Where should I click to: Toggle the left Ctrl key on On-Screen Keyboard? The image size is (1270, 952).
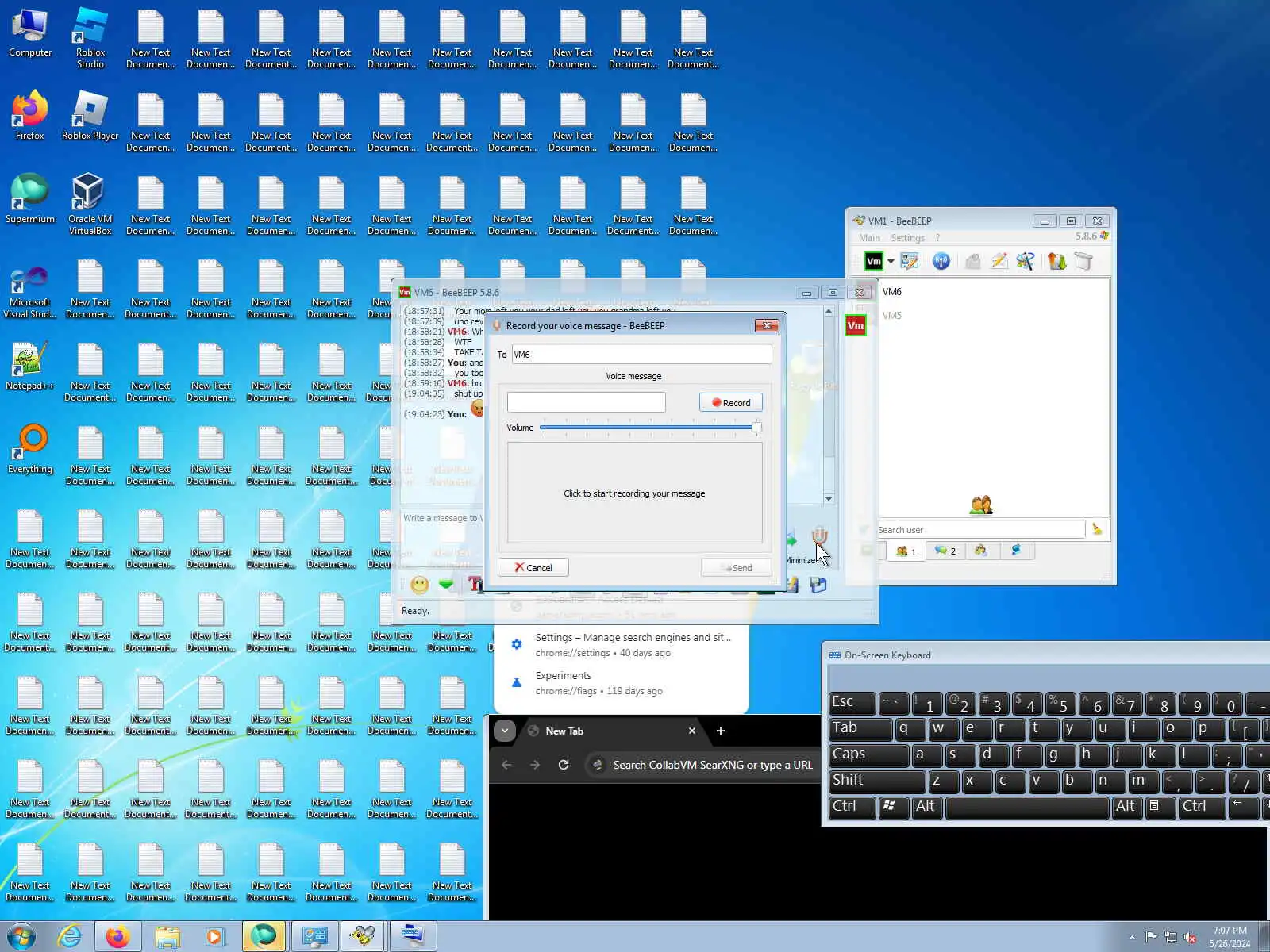tap(852, 807)
